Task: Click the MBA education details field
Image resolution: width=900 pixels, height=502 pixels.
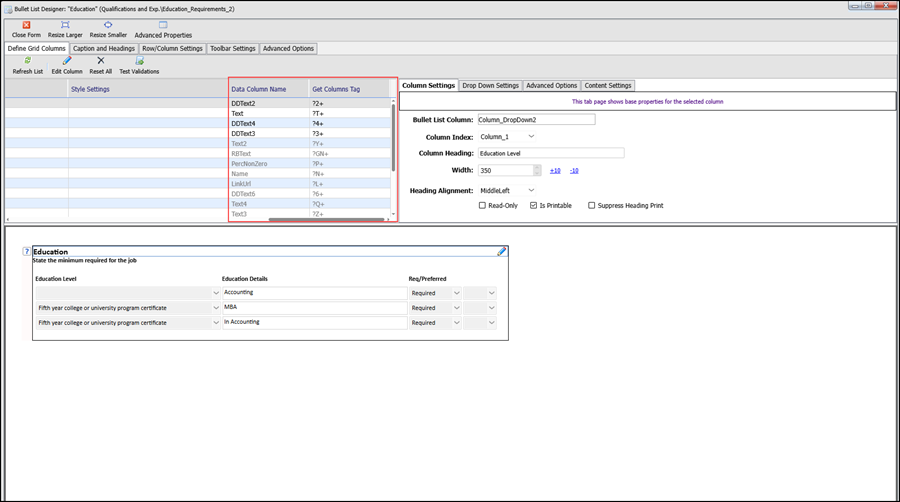Action: (x=315, y=308)
